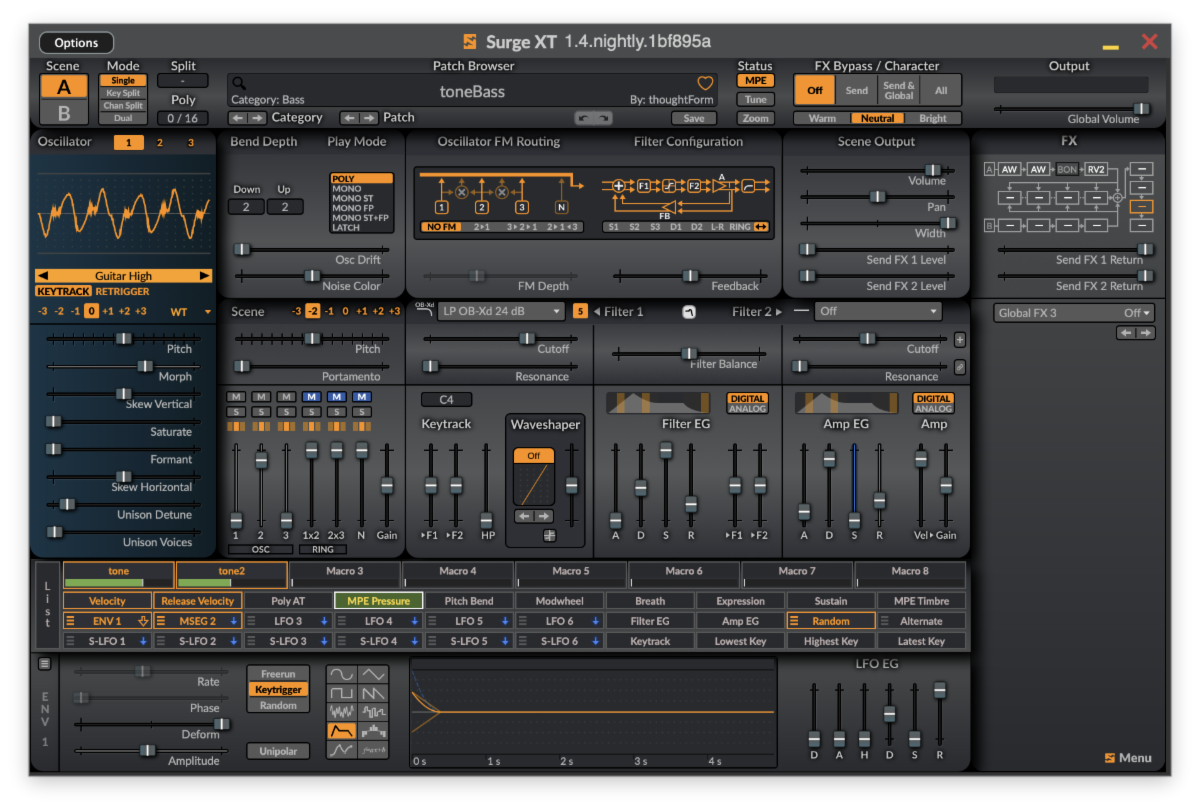The height and width of the screenshot is (810, 1200).
Task: Click the Save patch button
Action: (694, 118)
